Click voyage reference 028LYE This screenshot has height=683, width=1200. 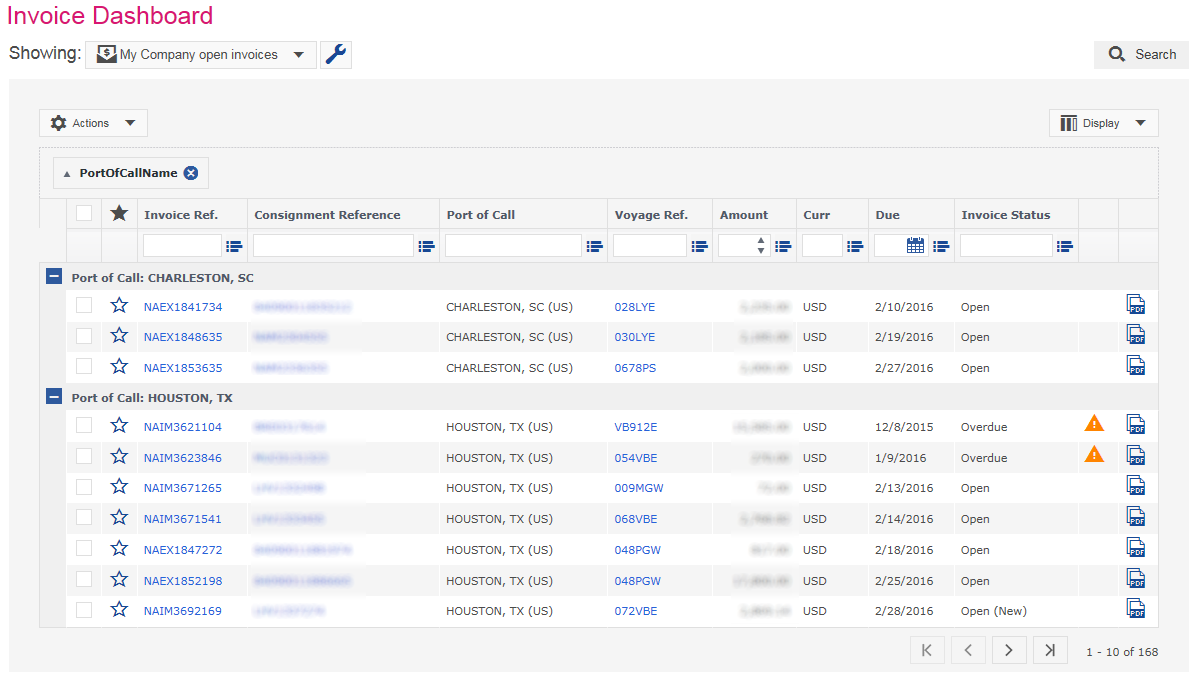[x=634, y=306]
